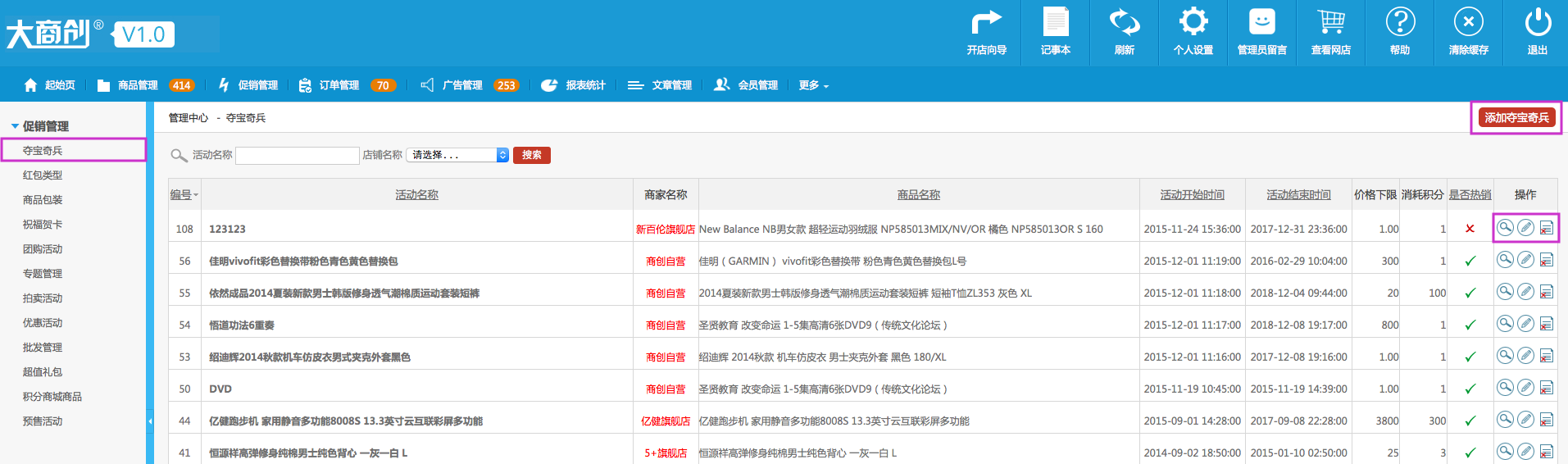Click list icon for row 50

point(1547,389)
